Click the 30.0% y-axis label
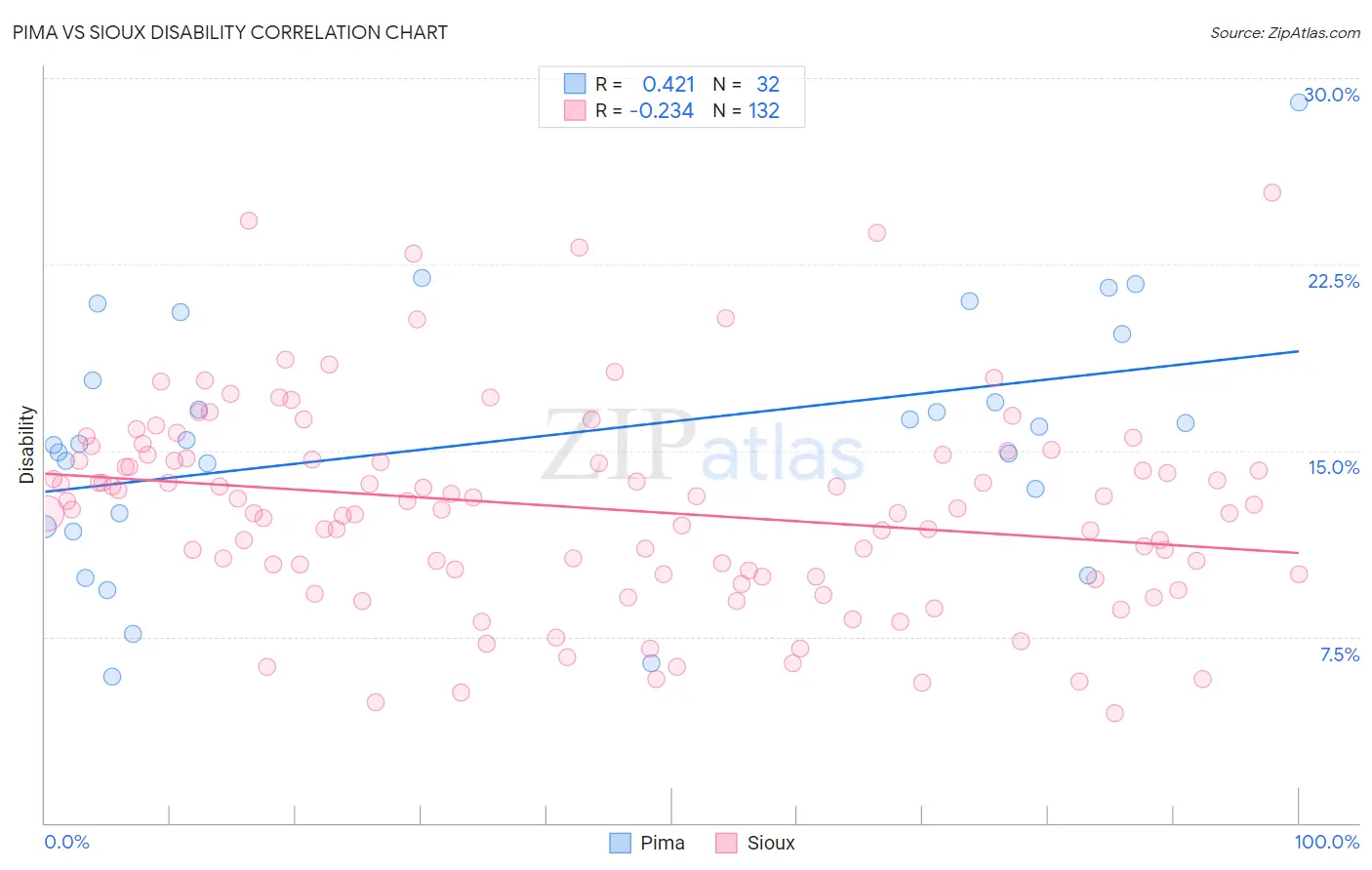This screenshot has width=1372, height=870. pos(1332,95)
